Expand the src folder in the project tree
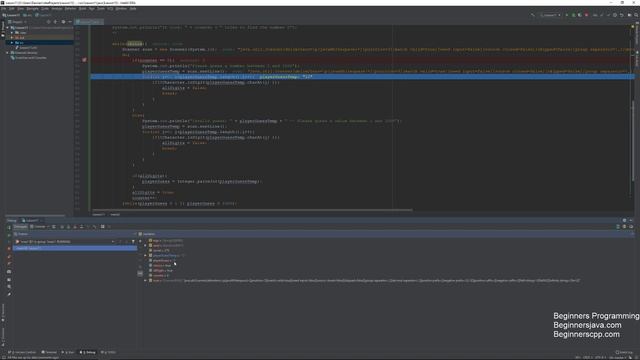Viewport: 640px width, 360px height. tap(12, 42)
